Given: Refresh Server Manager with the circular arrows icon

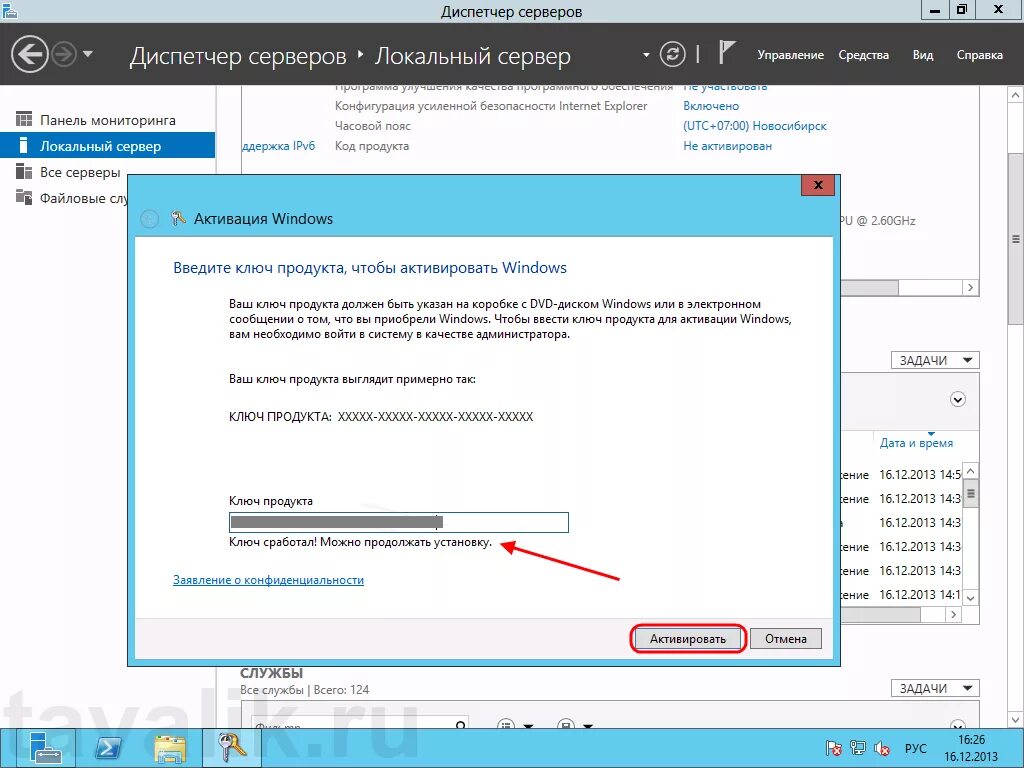Looking at the screenshot, I should (x=672, y=54).
